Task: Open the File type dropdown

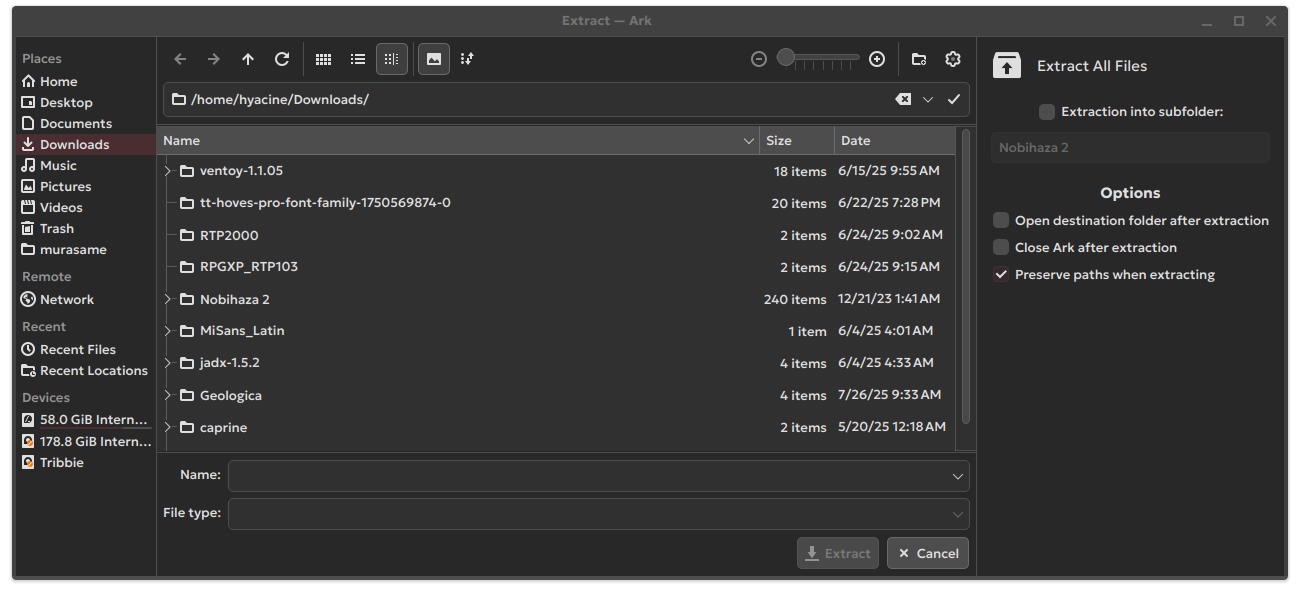Action: click(598, 514)
